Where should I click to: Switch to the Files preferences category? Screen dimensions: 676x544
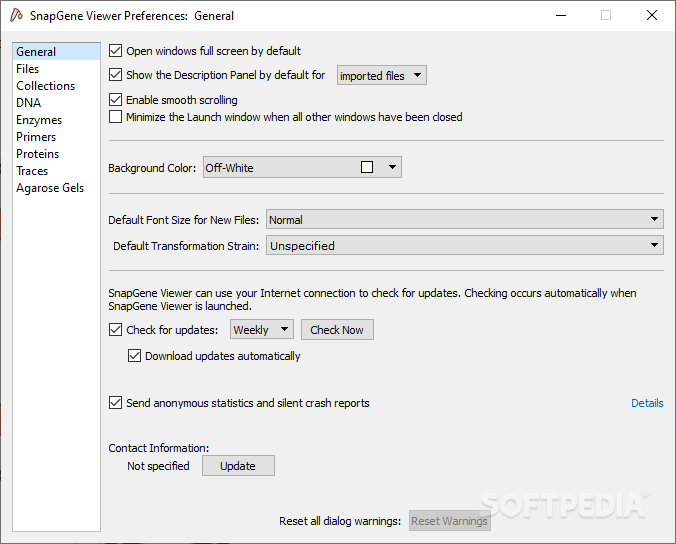(56, 69)
